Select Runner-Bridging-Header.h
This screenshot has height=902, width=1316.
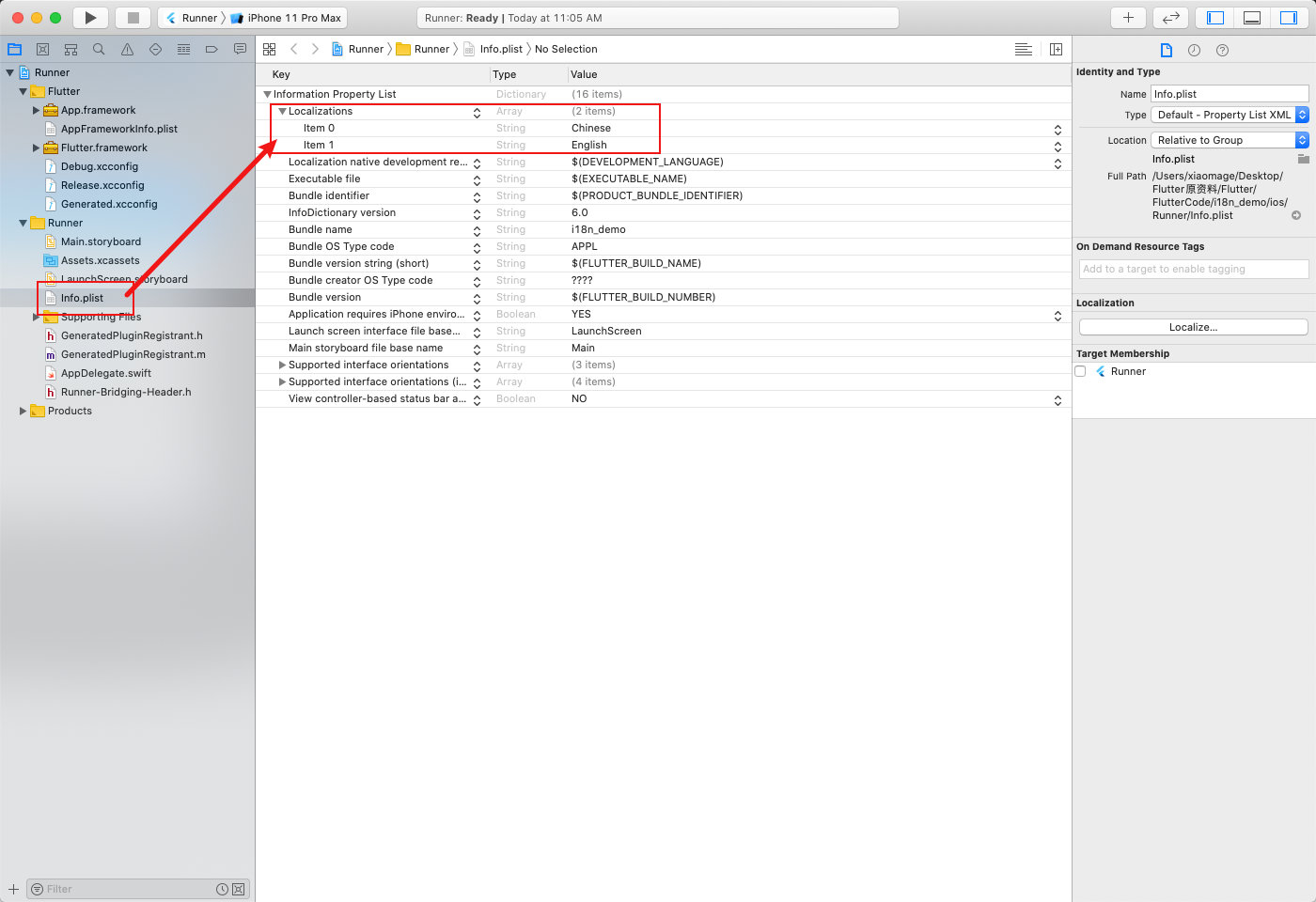tap(126, 392)
